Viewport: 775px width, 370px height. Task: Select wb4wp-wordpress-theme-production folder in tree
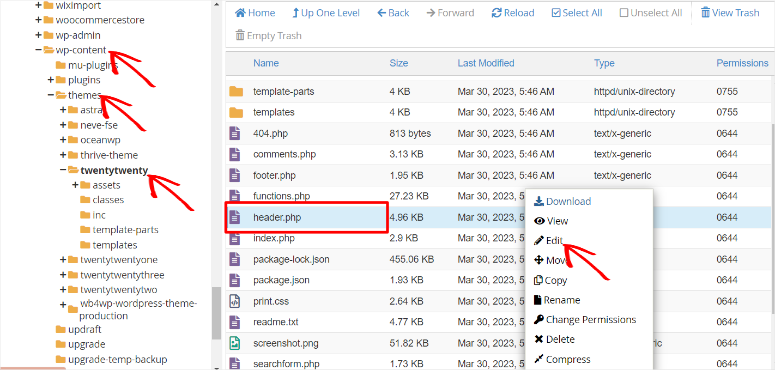(132, 310)
